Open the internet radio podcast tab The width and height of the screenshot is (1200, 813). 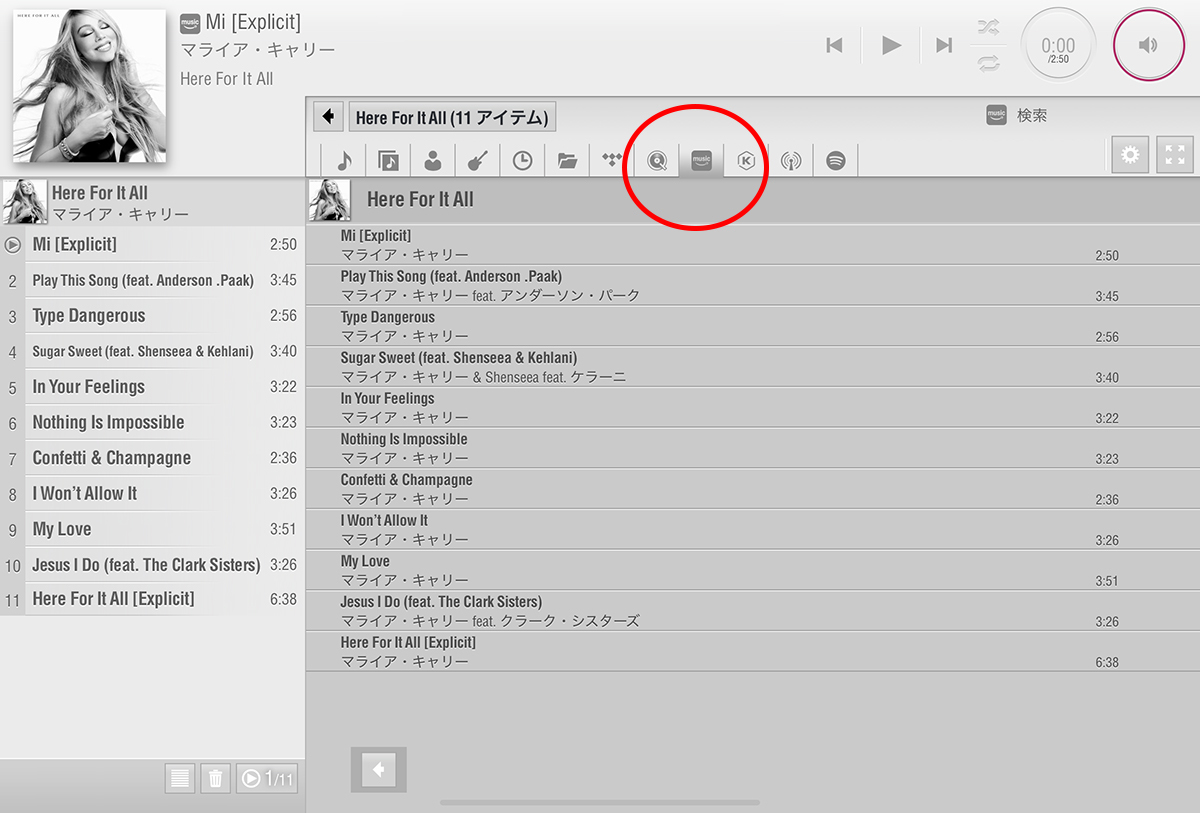(791, 160)
